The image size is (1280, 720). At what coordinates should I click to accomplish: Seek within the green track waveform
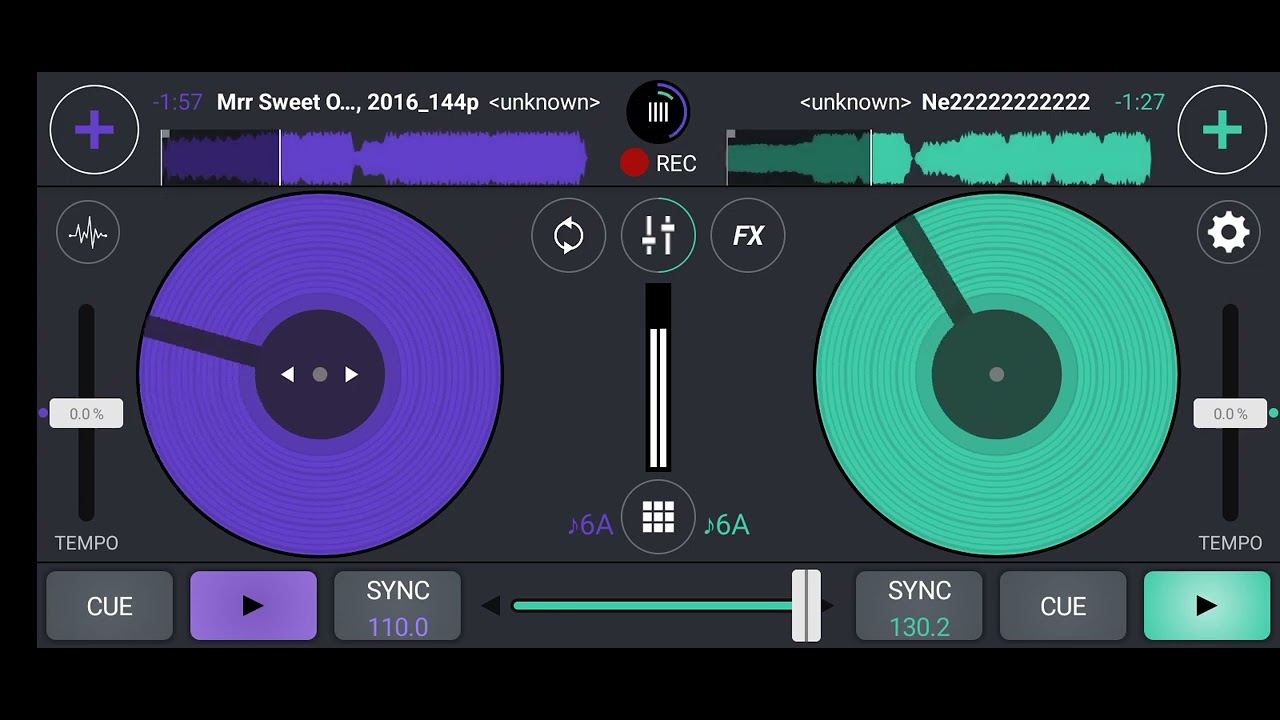[939, 158]
